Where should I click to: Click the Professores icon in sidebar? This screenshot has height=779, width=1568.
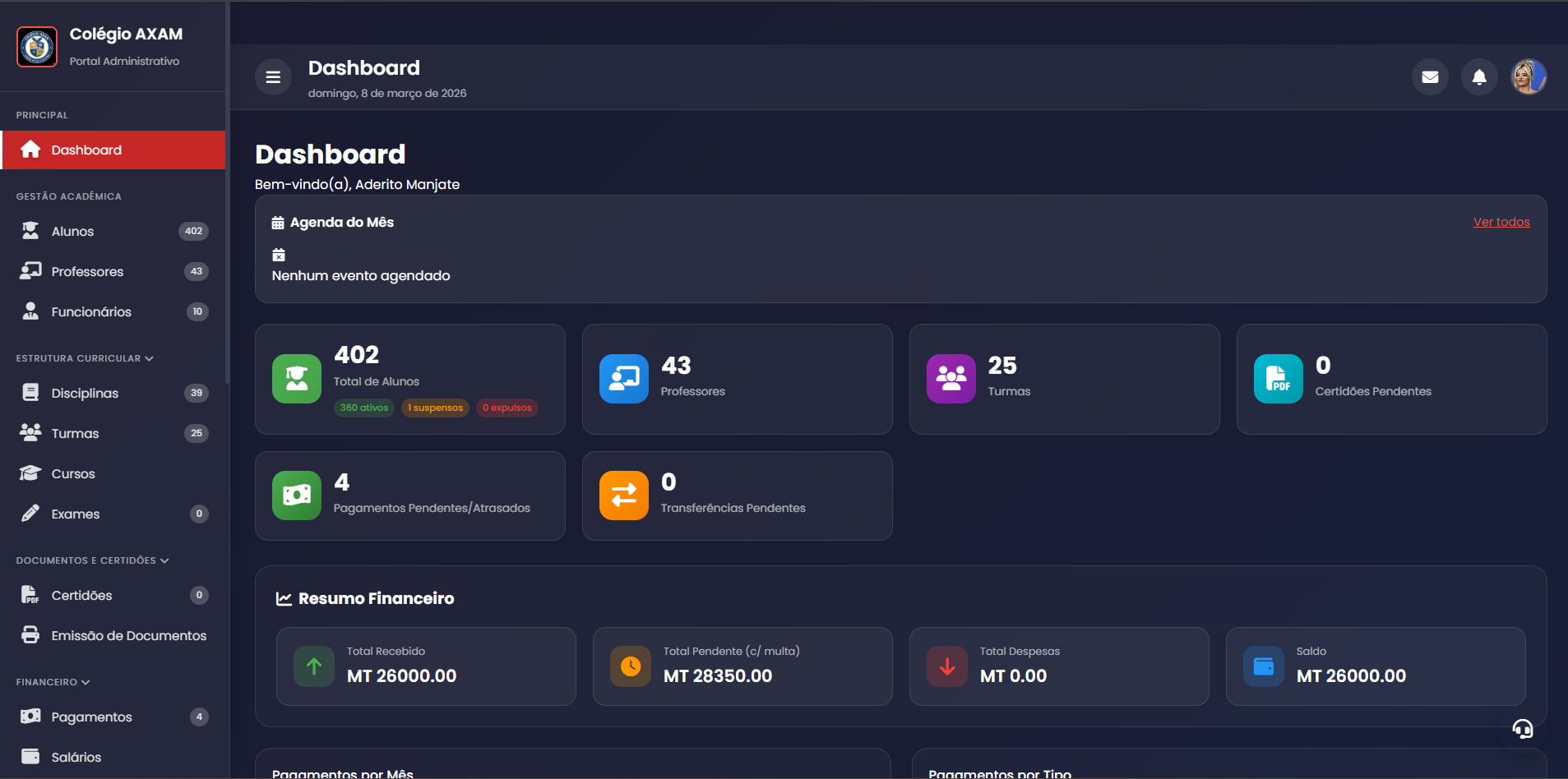coord(30,271)
